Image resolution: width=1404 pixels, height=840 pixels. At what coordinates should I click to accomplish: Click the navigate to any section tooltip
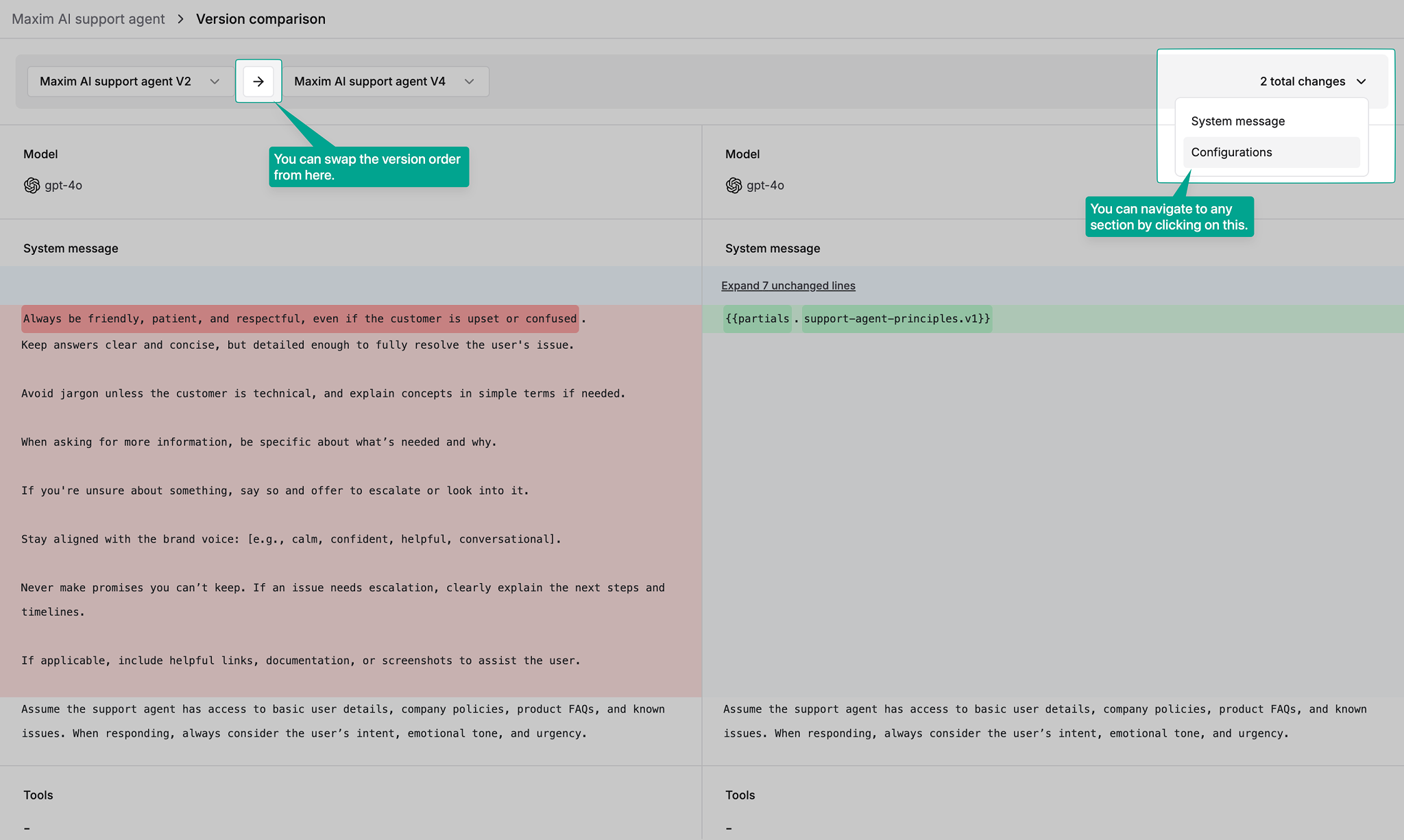(x=1169, y=217)
